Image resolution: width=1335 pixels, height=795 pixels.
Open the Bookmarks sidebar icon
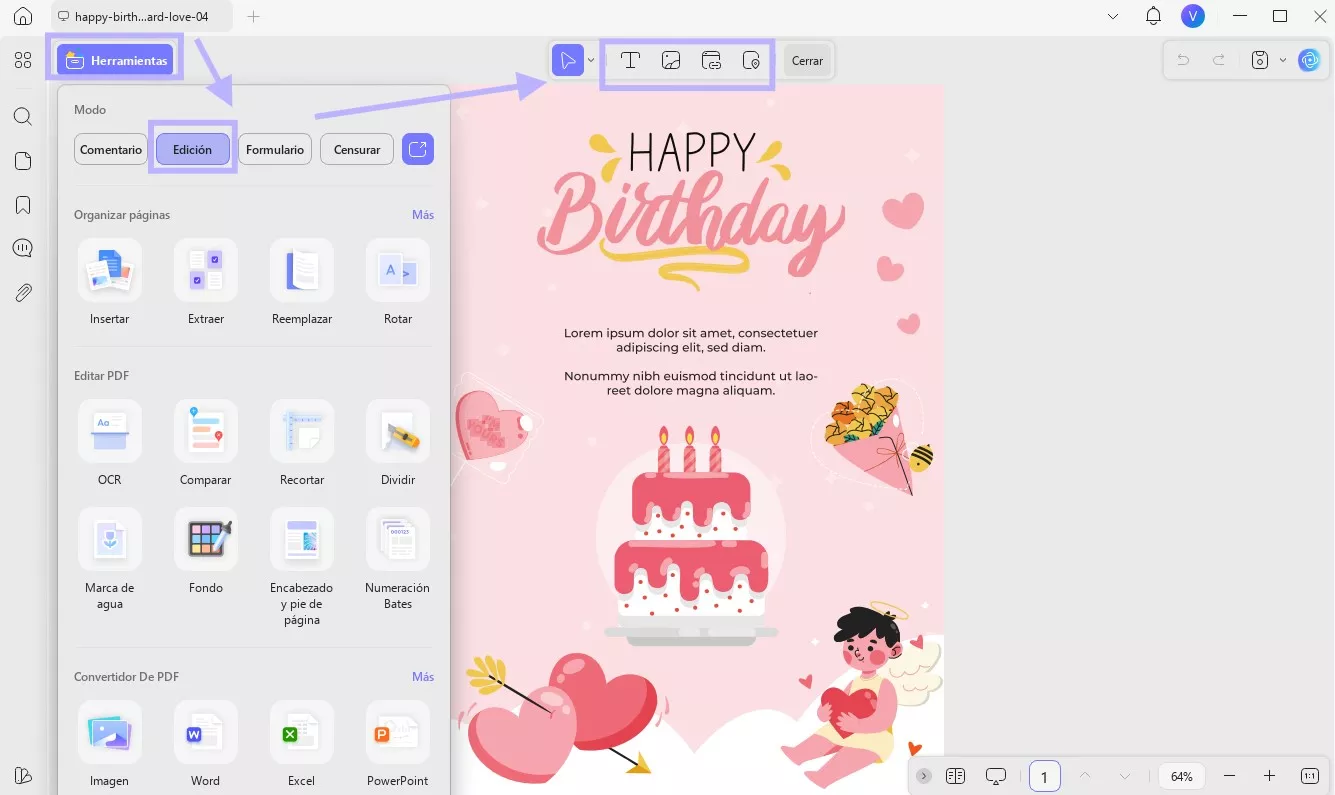tap(23, 205)
